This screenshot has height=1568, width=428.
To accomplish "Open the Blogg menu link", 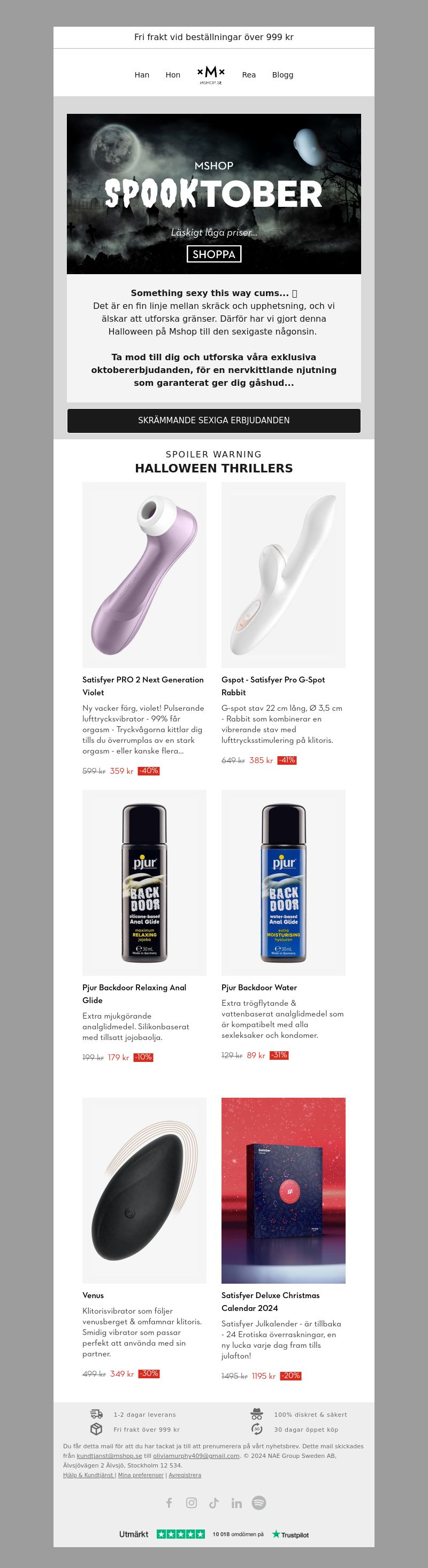I will pos(283,75).
